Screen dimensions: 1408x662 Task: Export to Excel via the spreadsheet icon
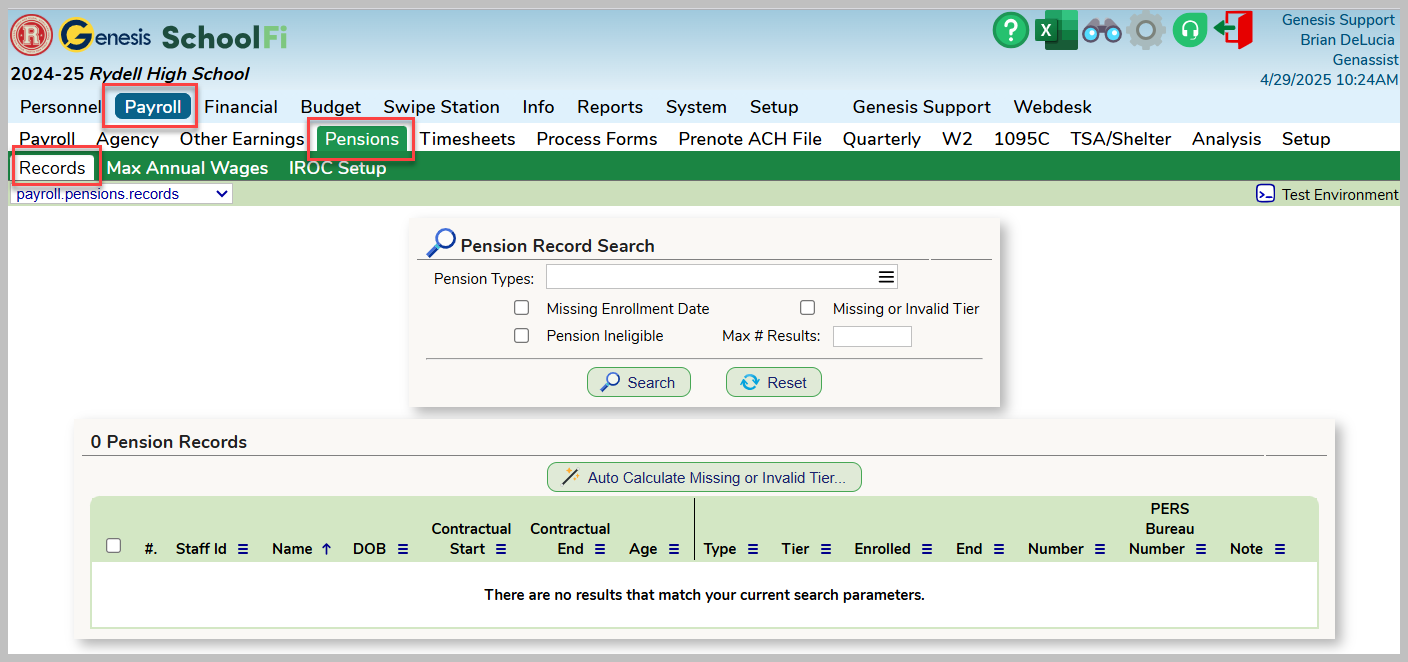point(1056,30)
